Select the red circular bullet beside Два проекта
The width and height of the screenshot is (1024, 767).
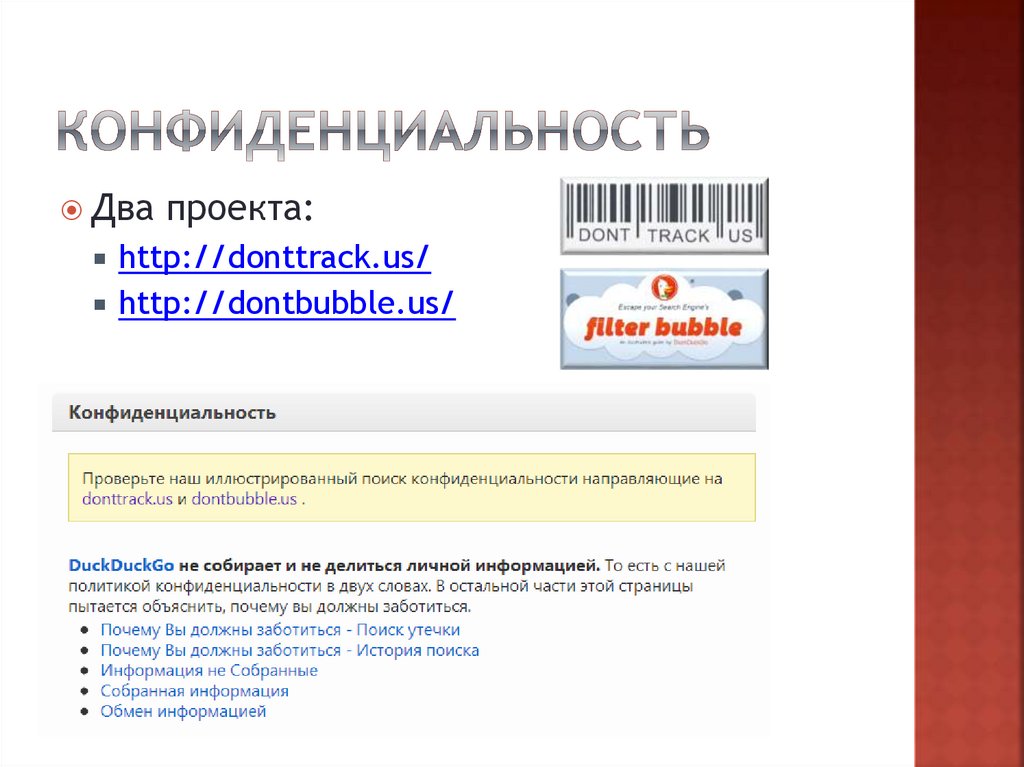(x=71, y=210)
